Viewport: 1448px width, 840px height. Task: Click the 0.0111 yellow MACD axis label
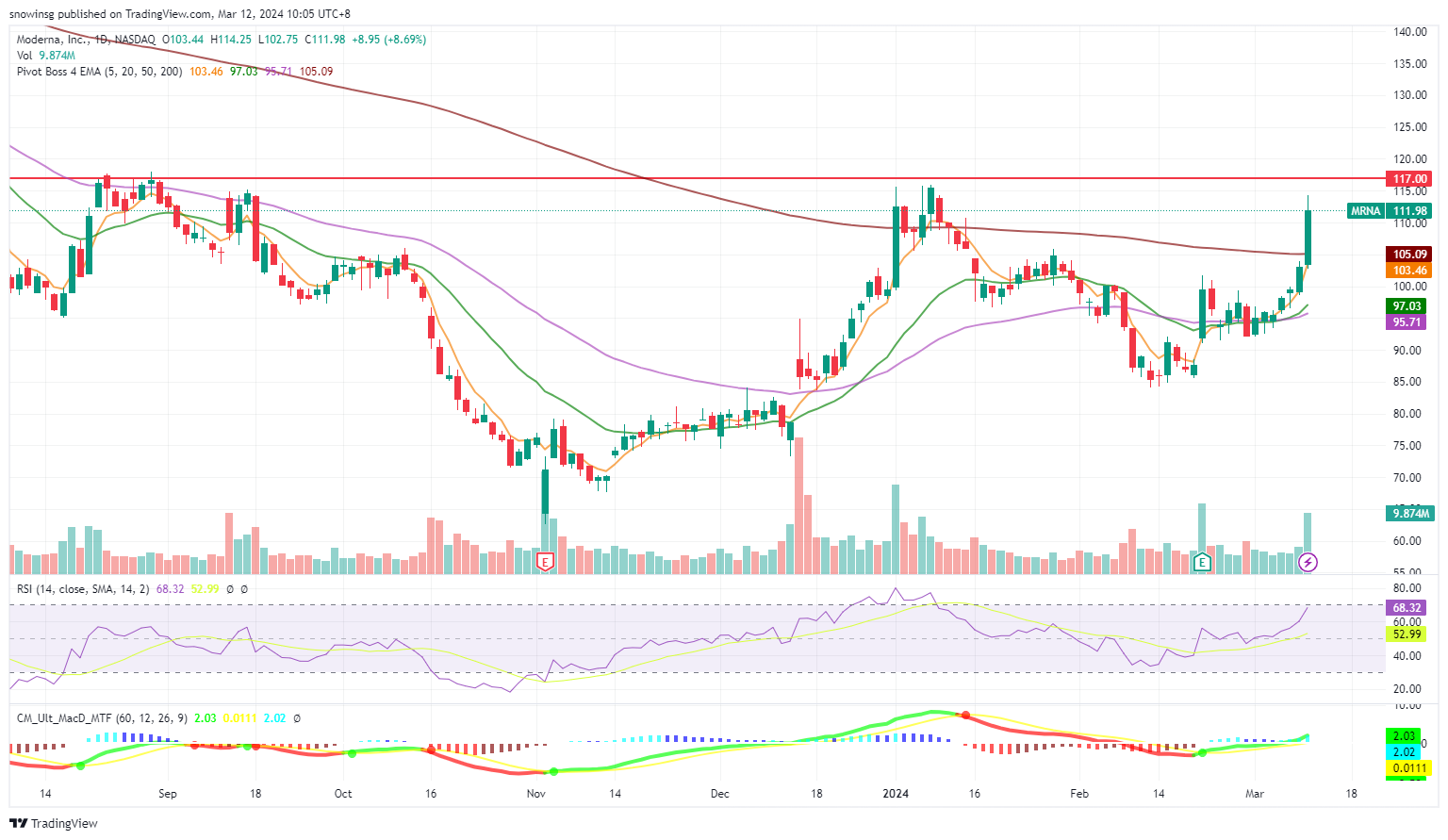[x=1409, y=768]
